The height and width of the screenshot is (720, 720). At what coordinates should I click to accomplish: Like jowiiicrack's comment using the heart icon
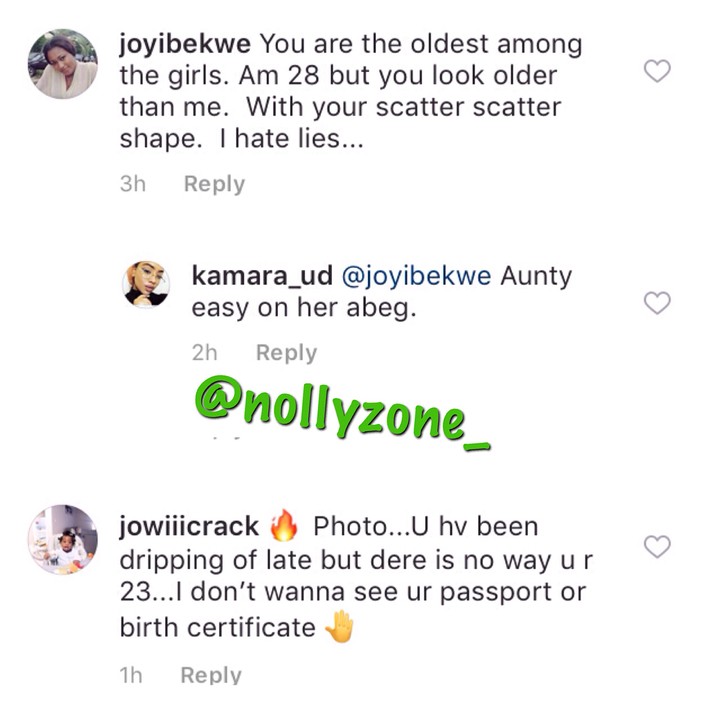[x=656, y=547]
